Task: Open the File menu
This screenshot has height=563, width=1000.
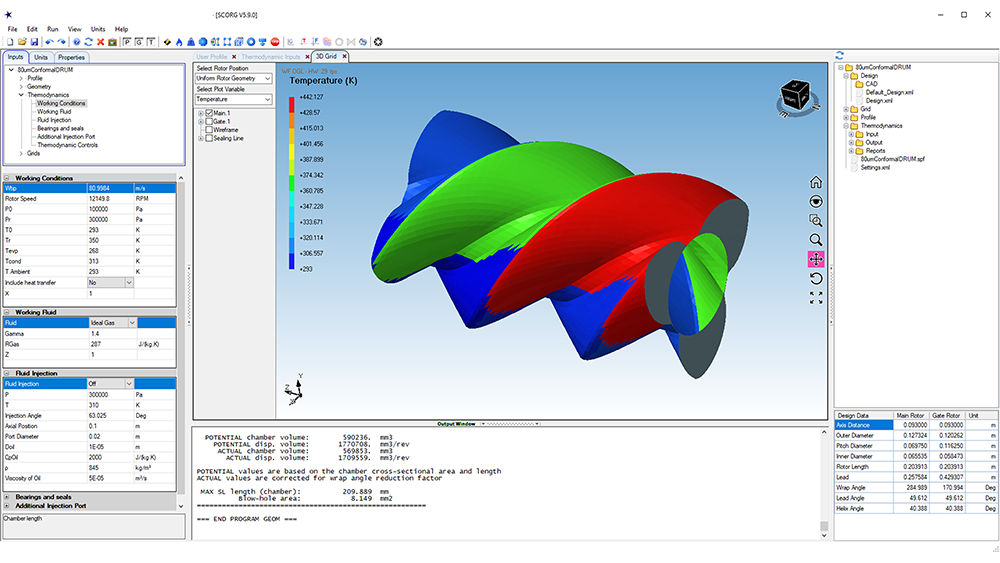Action: point(12,29)
